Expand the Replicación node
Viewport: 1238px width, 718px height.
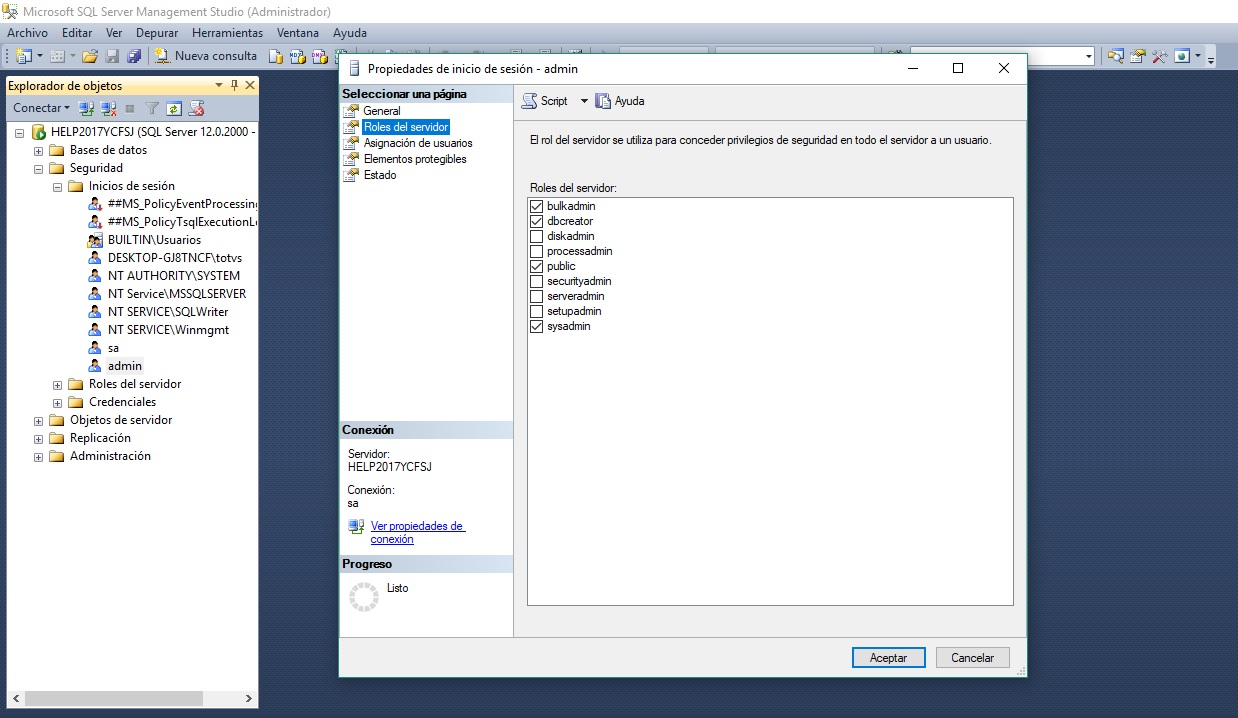pos(39,438)
